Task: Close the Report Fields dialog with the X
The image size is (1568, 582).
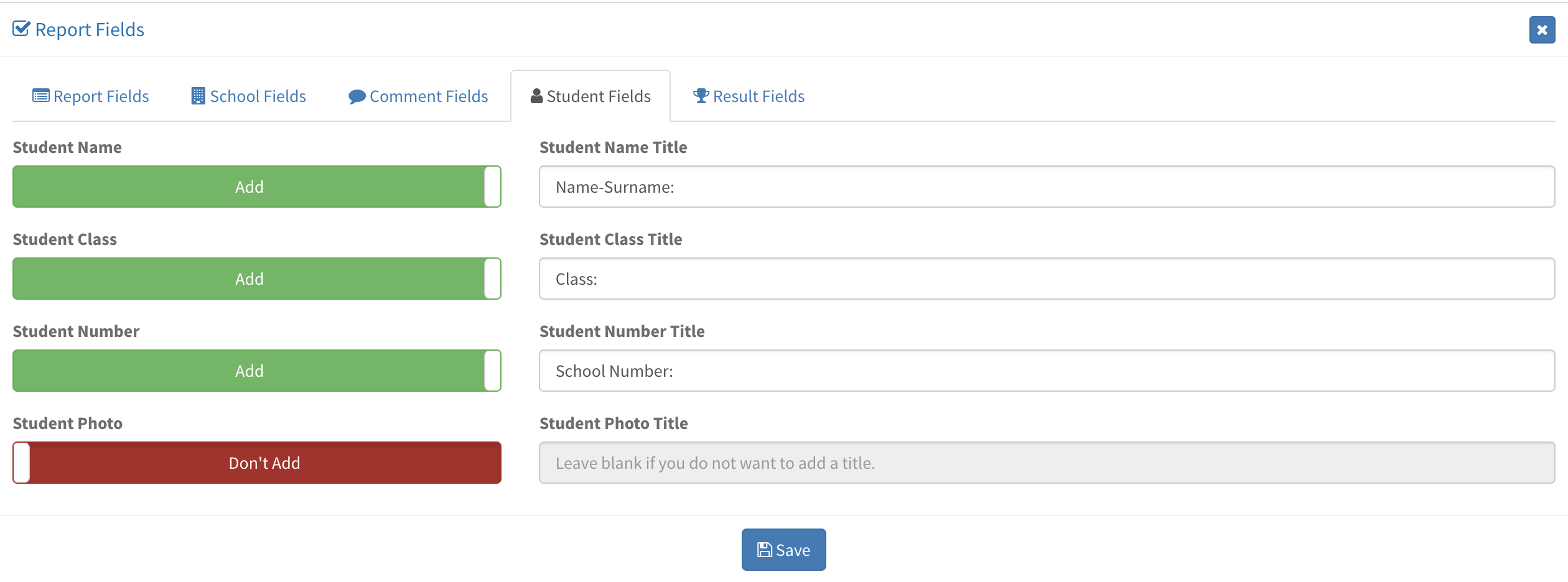Action: pos(1542,30)
